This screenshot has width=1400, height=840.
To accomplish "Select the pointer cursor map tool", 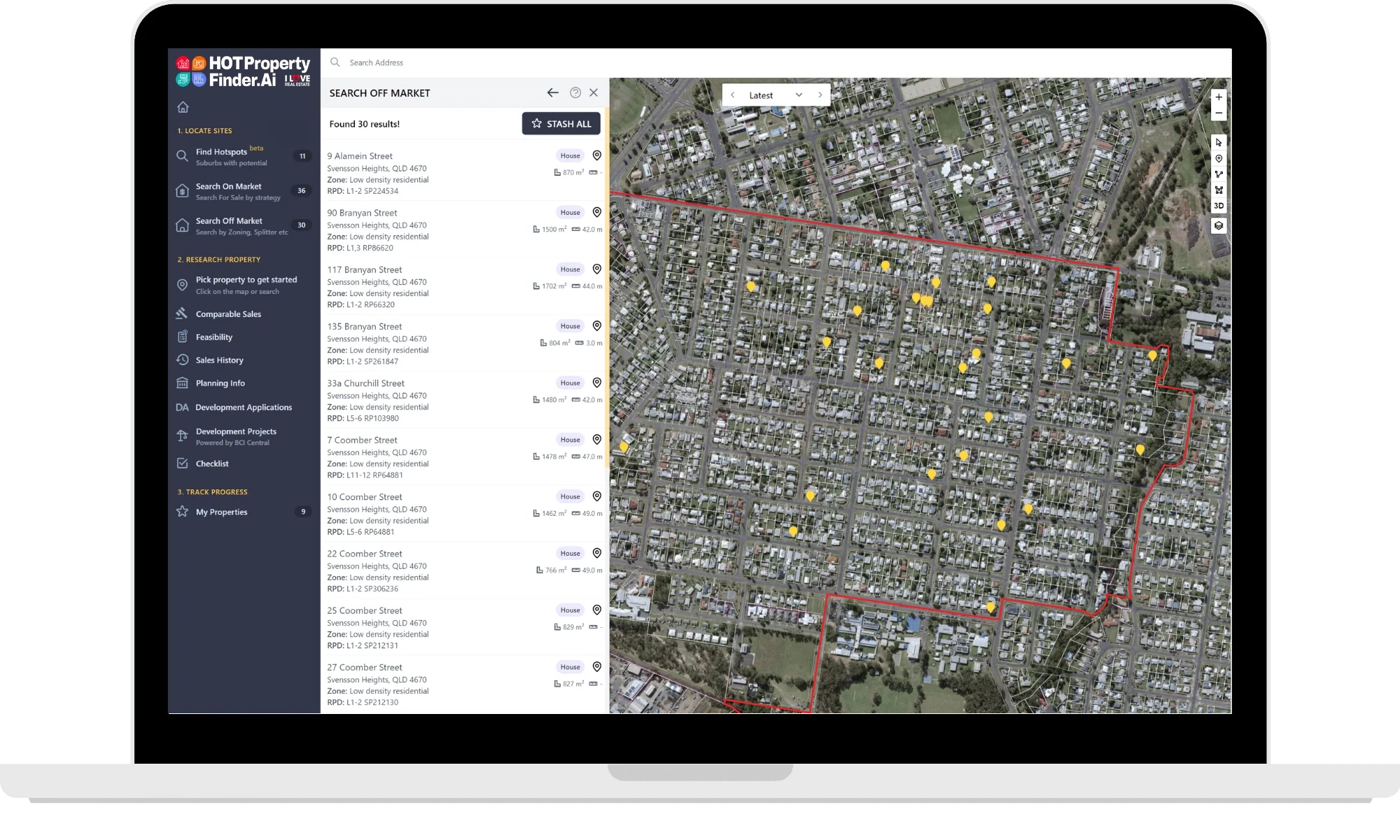I will pyautogui.click(x=1219, y=142).
